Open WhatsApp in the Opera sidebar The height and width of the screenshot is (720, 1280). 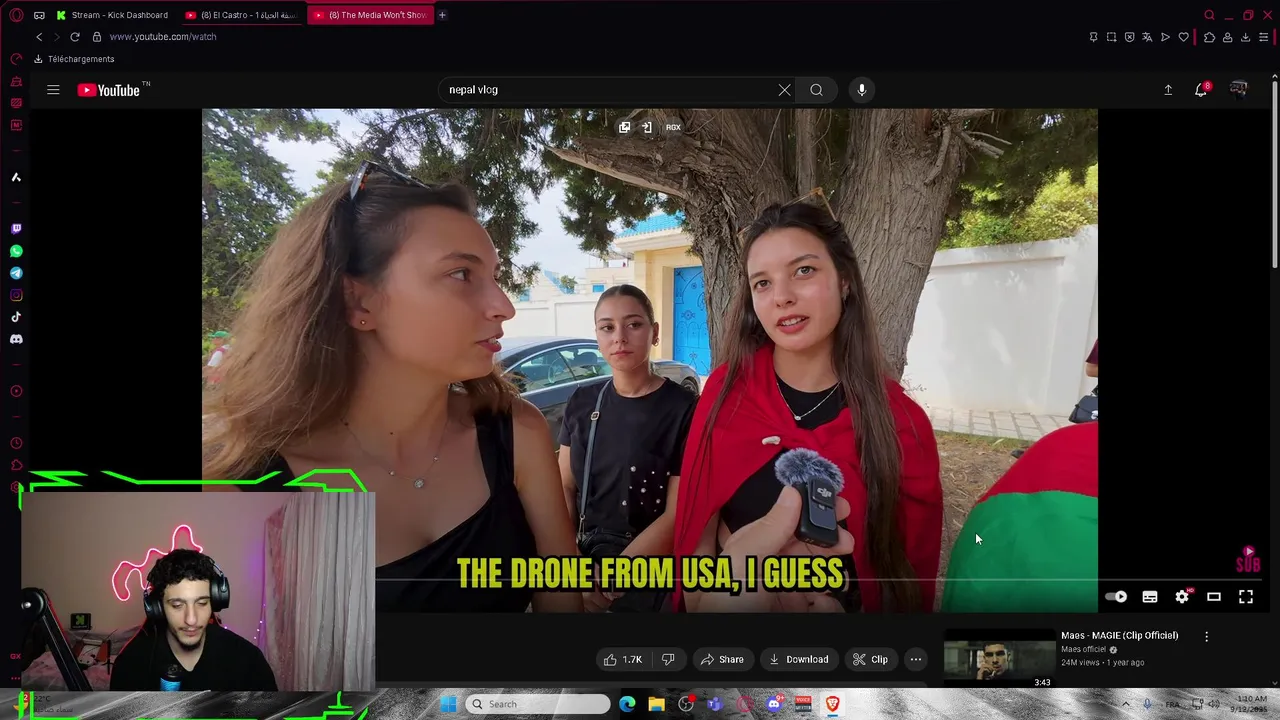tap(16, 251)
